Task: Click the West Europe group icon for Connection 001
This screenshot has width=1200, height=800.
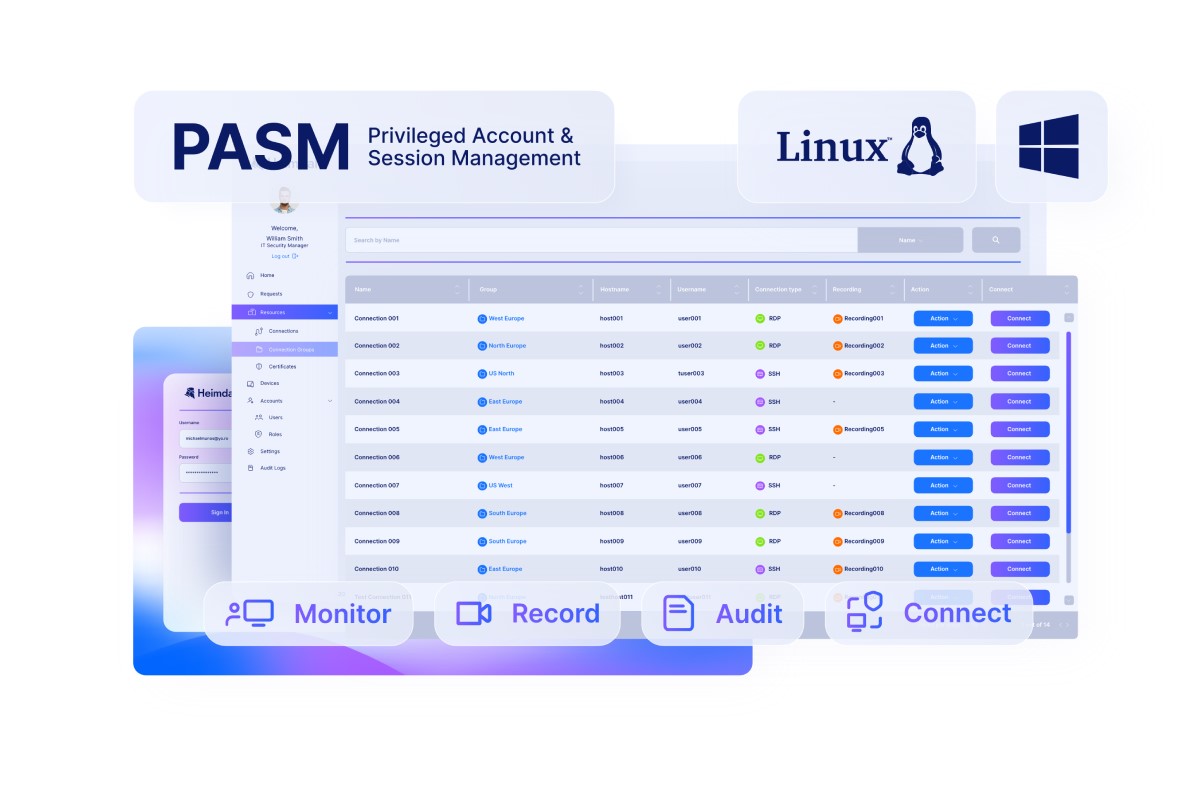Action: (x=482, y=318)
